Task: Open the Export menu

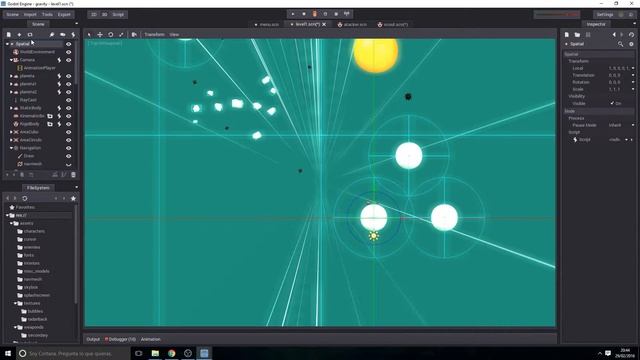Action: click(64, 14)
